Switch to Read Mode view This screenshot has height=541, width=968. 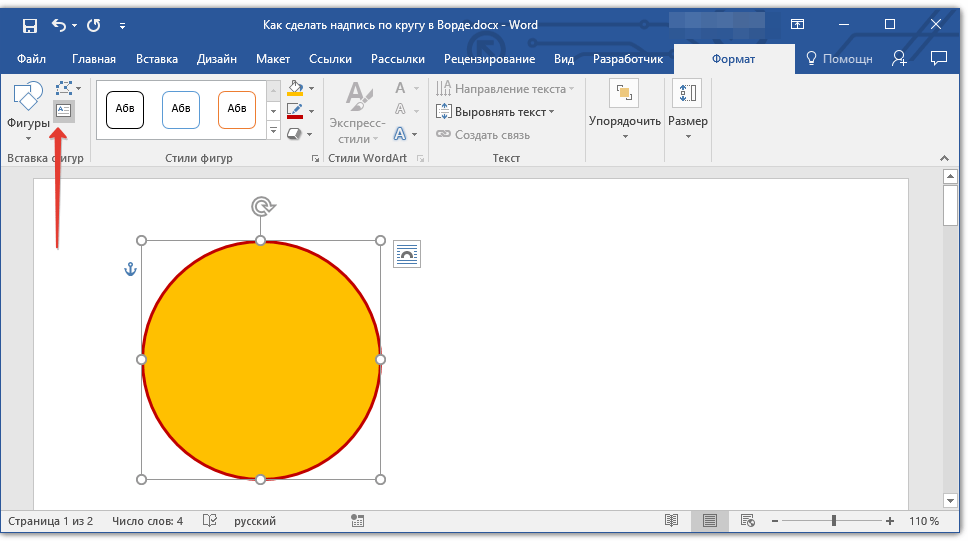(x=672, y=521)
